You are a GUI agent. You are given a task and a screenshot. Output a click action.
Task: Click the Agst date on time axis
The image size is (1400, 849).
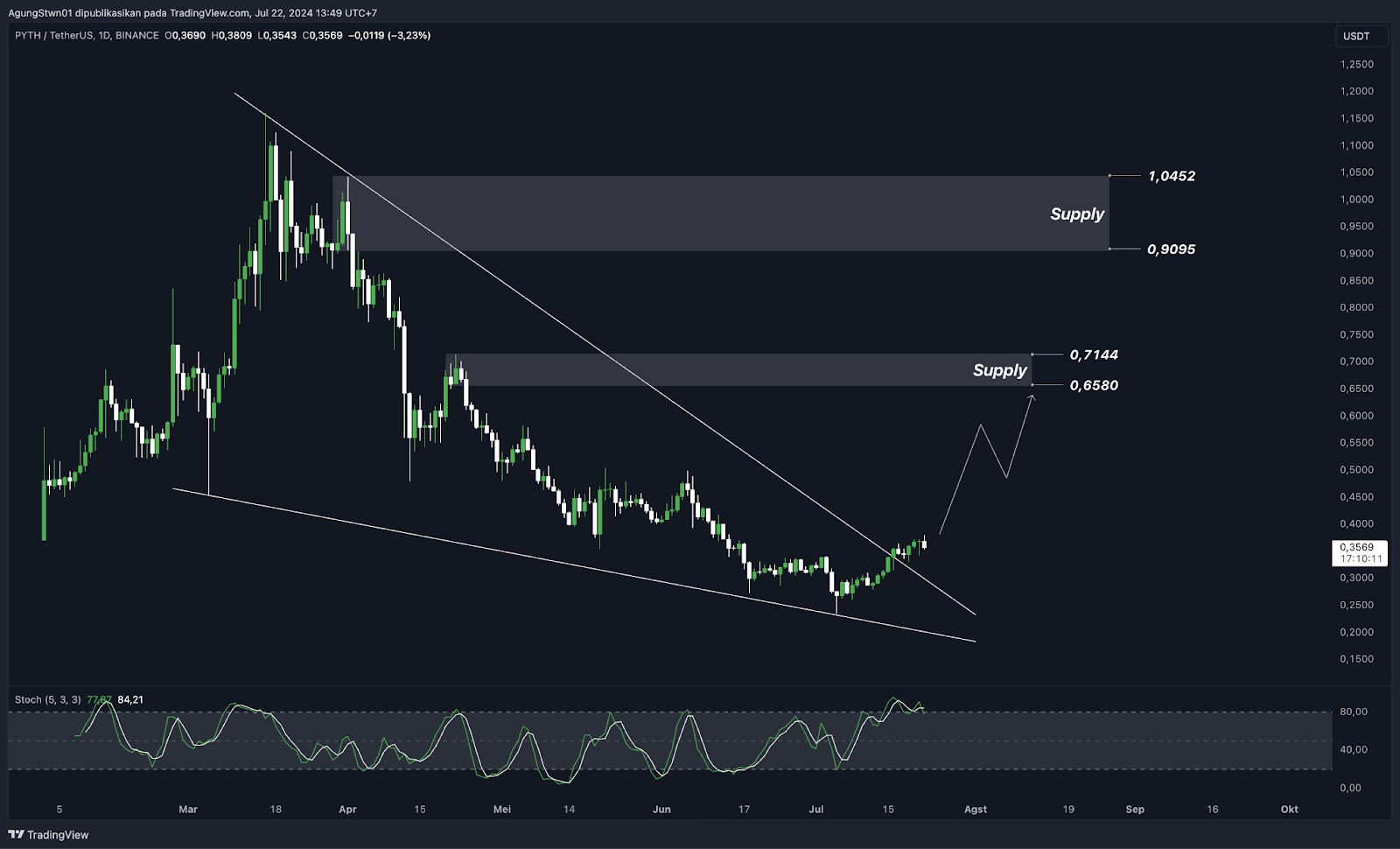coord(976,810)
